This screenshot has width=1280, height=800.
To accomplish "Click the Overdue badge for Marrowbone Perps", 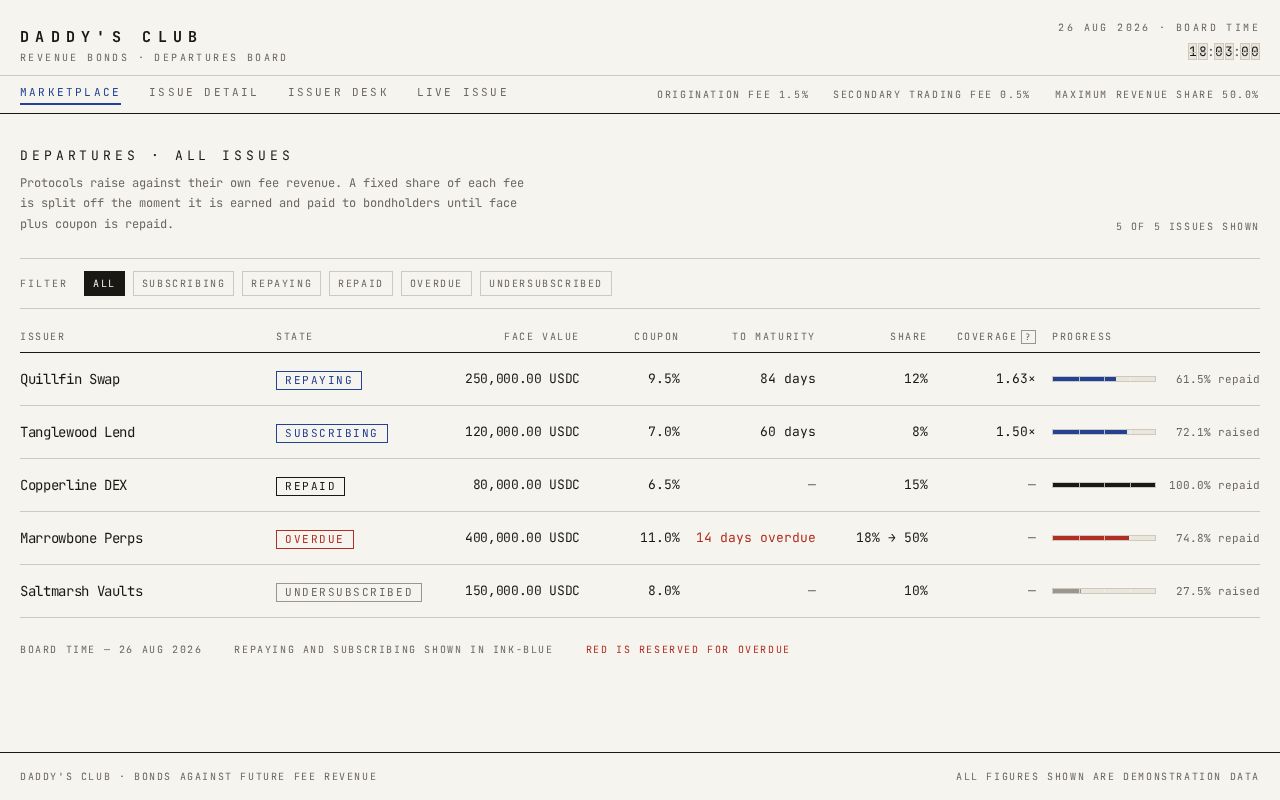I will click(315, 540).
